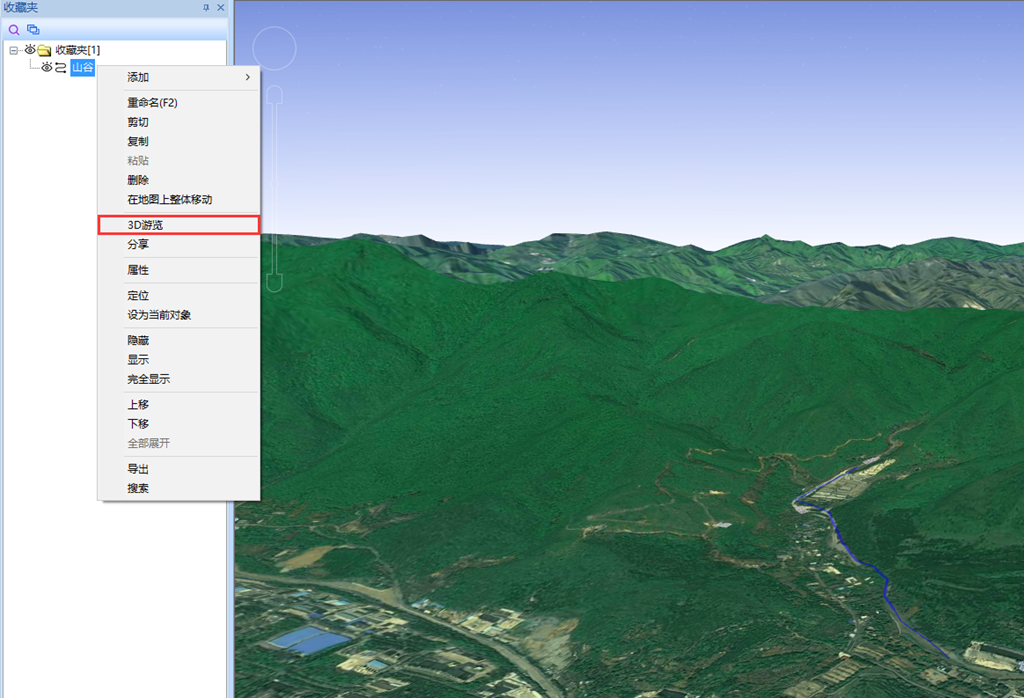Screen dimensions: 1024x698
Task: Toggle visibility eye of 山谷 track
Action: tap(46, 67)
